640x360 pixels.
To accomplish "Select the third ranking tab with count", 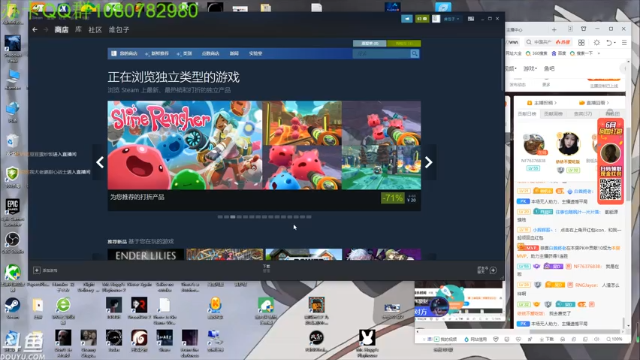I will (583, 114).
